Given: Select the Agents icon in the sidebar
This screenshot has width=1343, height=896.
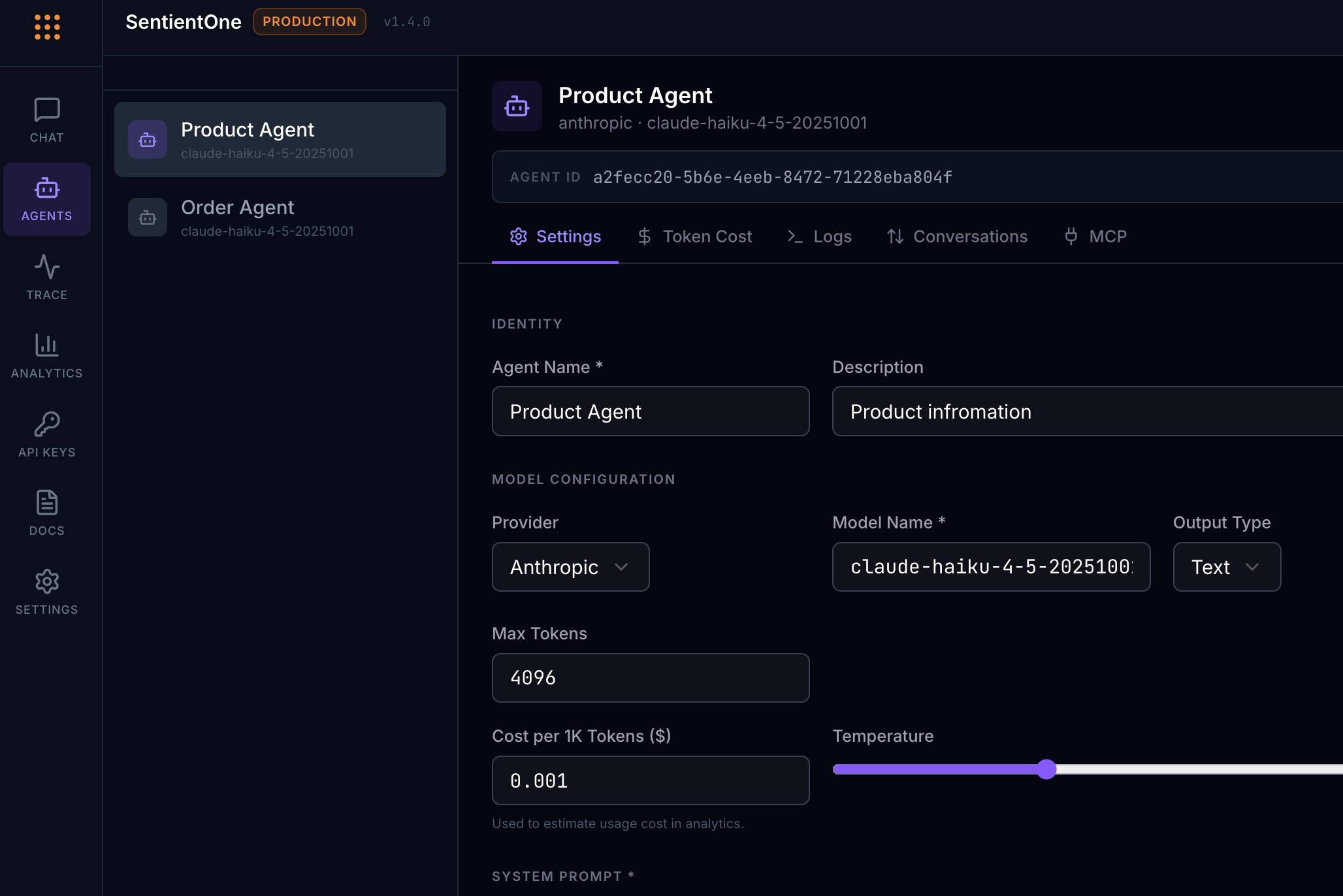Looking at the screenshot, I should (46, 199).
